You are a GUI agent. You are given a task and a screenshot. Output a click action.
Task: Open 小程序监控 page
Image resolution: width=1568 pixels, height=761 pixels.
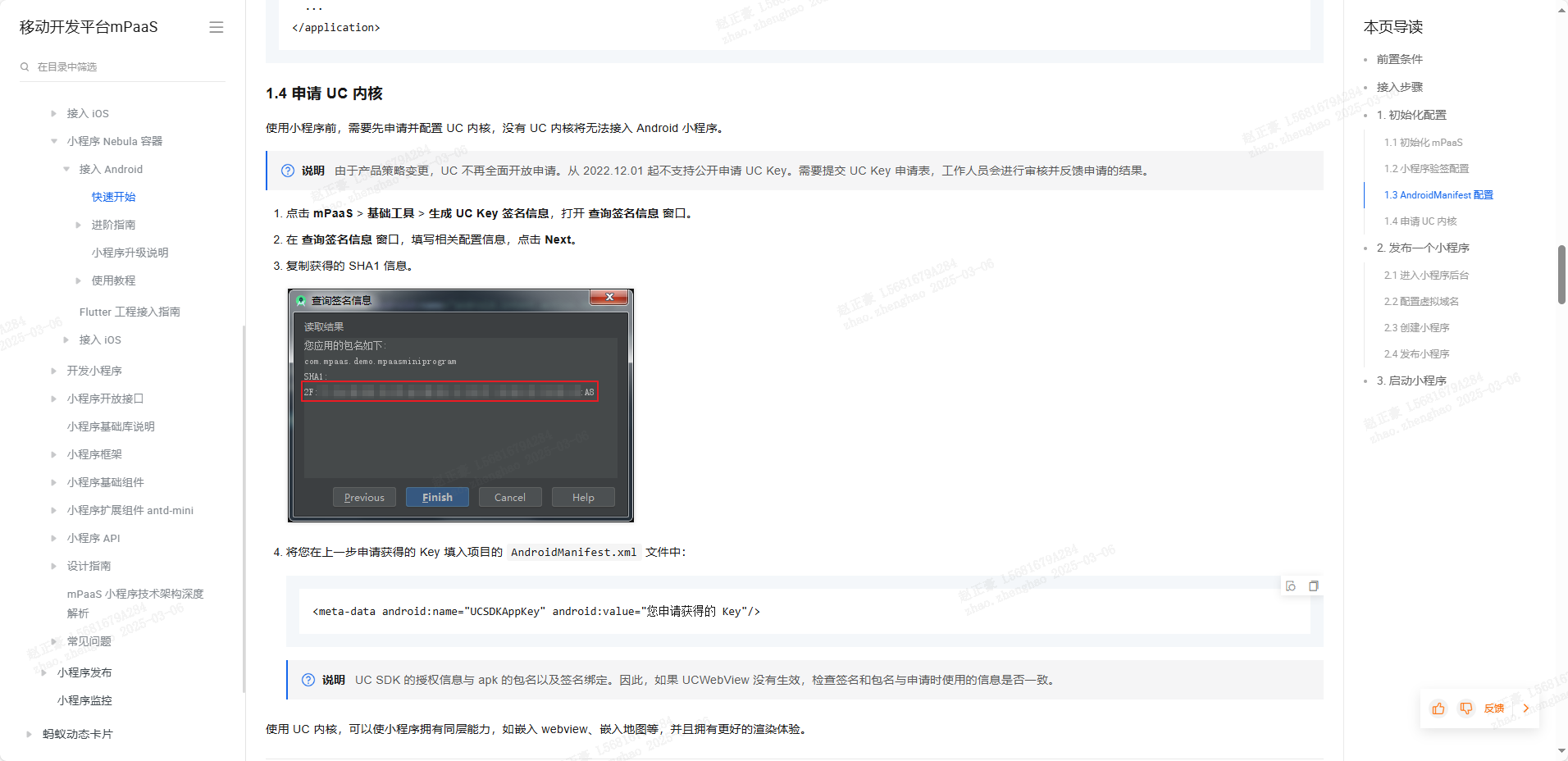pyautogui.click(x=84, y=700)
